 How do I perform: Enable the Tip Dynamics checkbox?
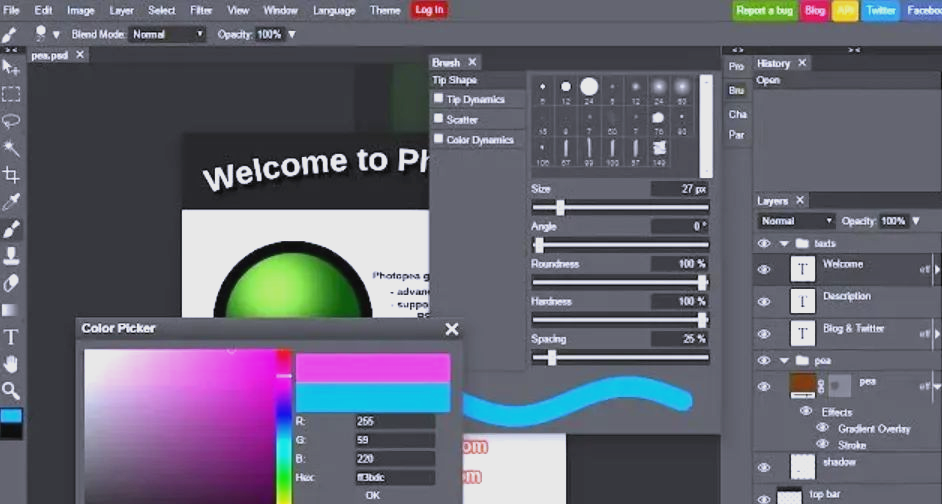click(x=438, y=99)
